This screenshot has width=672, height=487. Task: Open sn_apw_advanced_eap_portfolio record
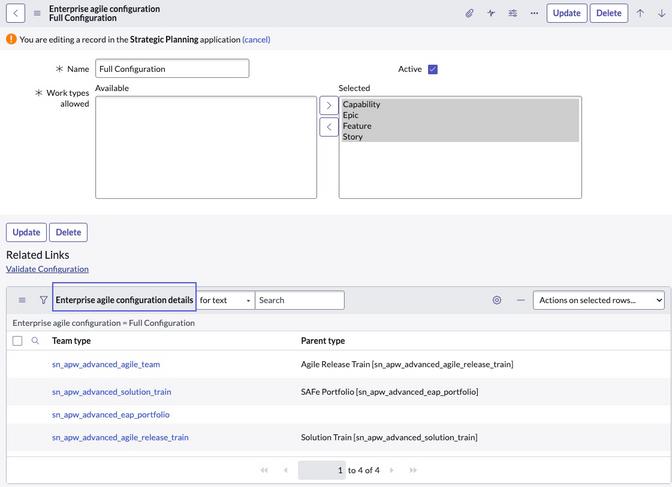coord(111,415)
